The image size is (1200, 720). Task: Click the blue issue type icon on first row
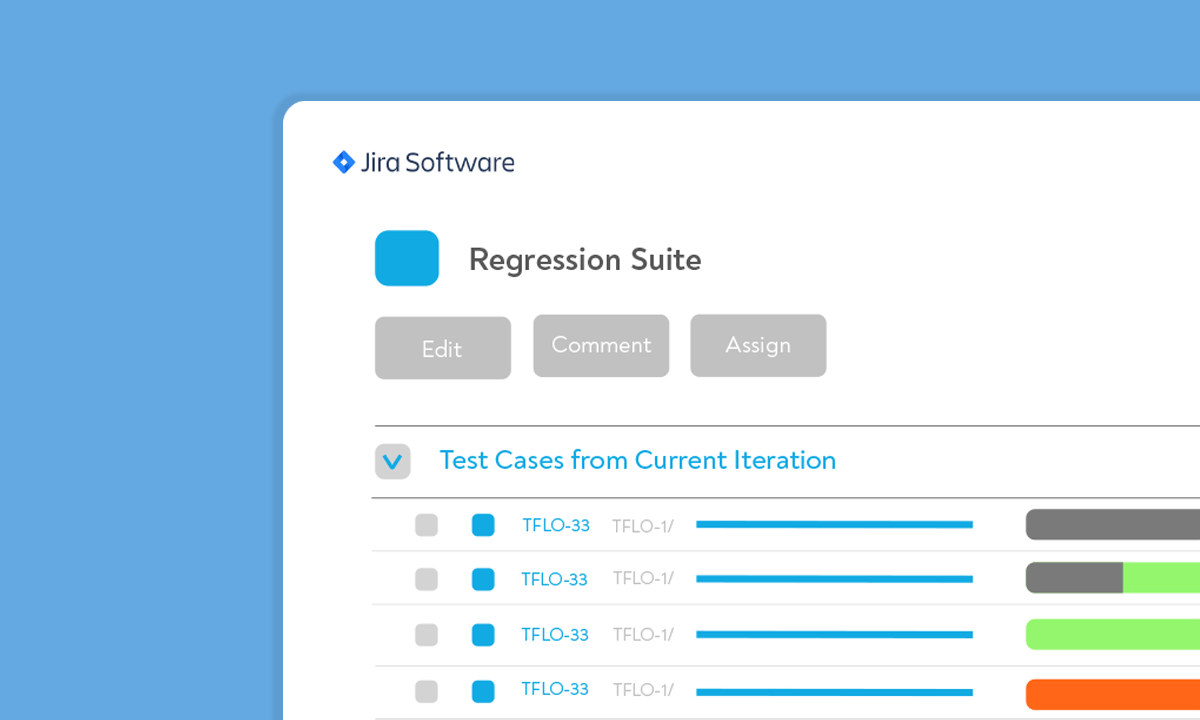point(483,524)
